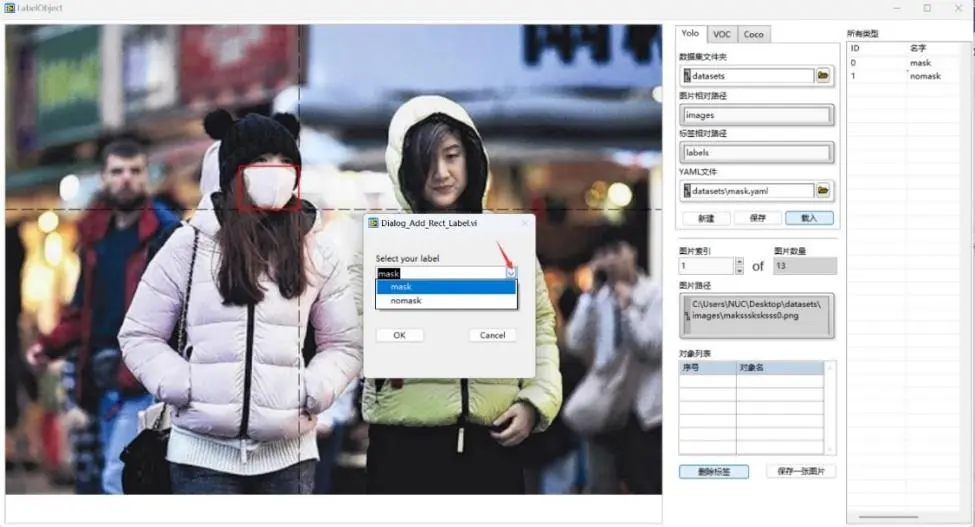The height and width of the screenshot is (527, 975).
Task: Click the 保存 (Save) button
Action: click(x=757, y=218)
